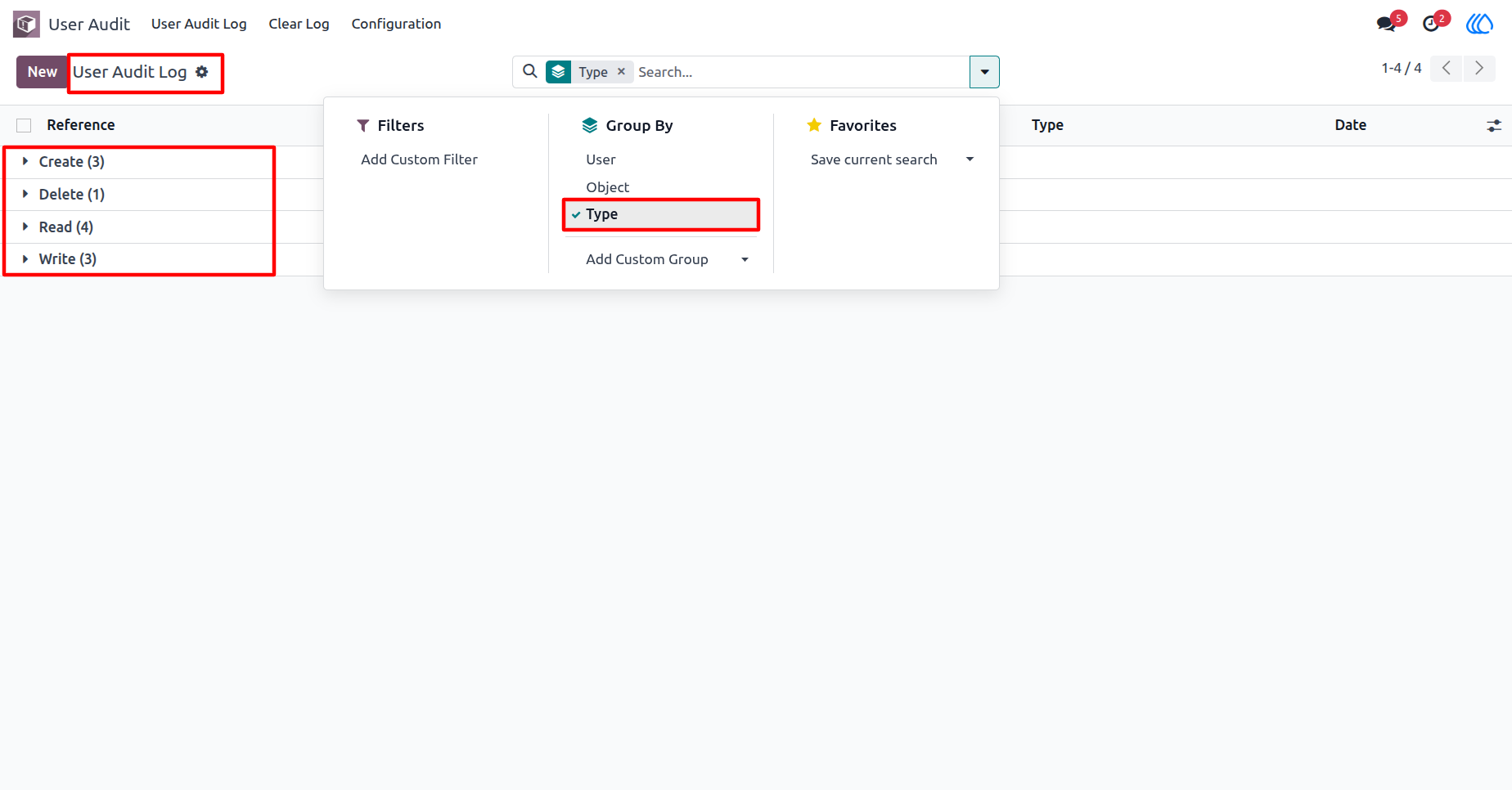Open the messages chat icon
The width and height of the screenshot is (1512, 790).
(1387, 24)
